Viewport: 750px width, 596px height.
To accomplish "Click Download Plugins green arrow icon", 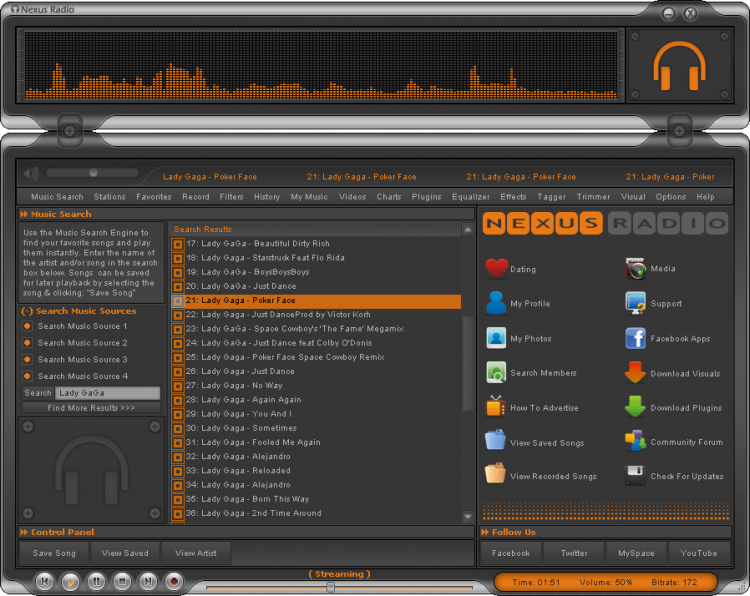I will tap(635, 407).
